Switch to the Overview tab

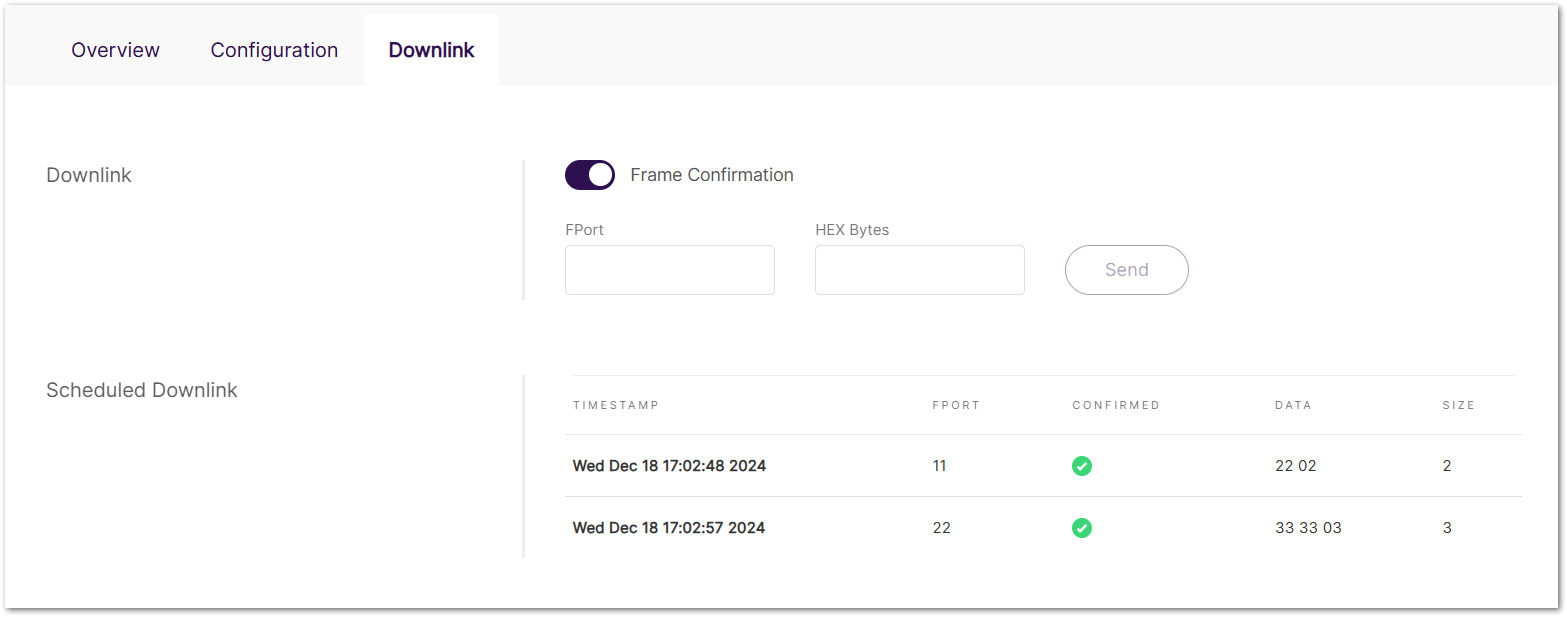(115, 50)
